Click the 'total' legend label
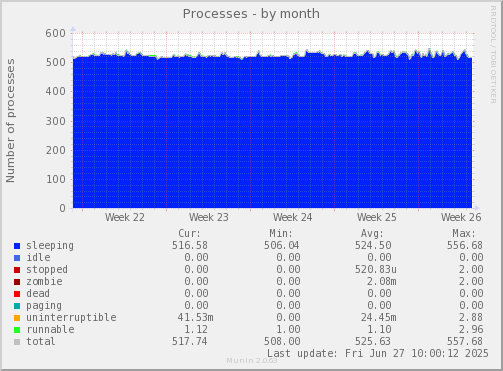Screen dimensions: 503x371 (41, 341)
